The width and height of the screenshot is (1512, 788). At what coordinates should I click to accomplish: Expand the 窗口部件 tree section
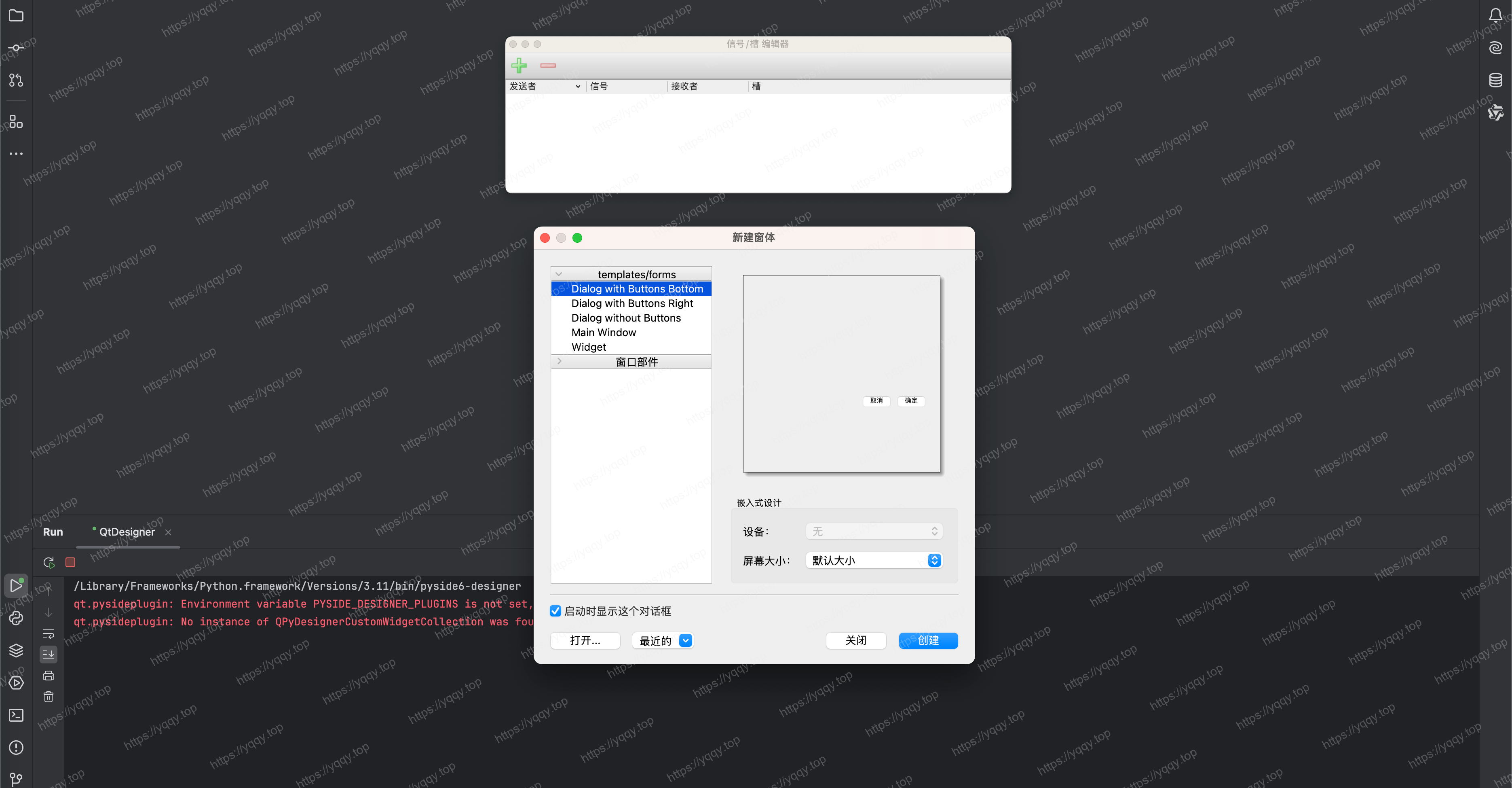click(x=560, y=361)
